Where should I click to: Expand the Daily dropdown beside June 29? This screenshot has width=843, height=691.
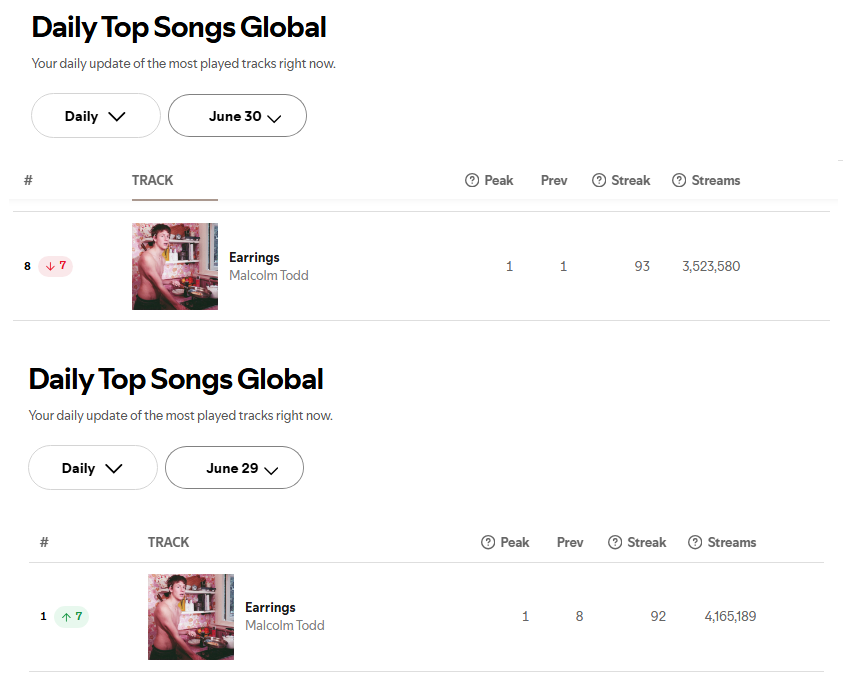pos(93,467)
